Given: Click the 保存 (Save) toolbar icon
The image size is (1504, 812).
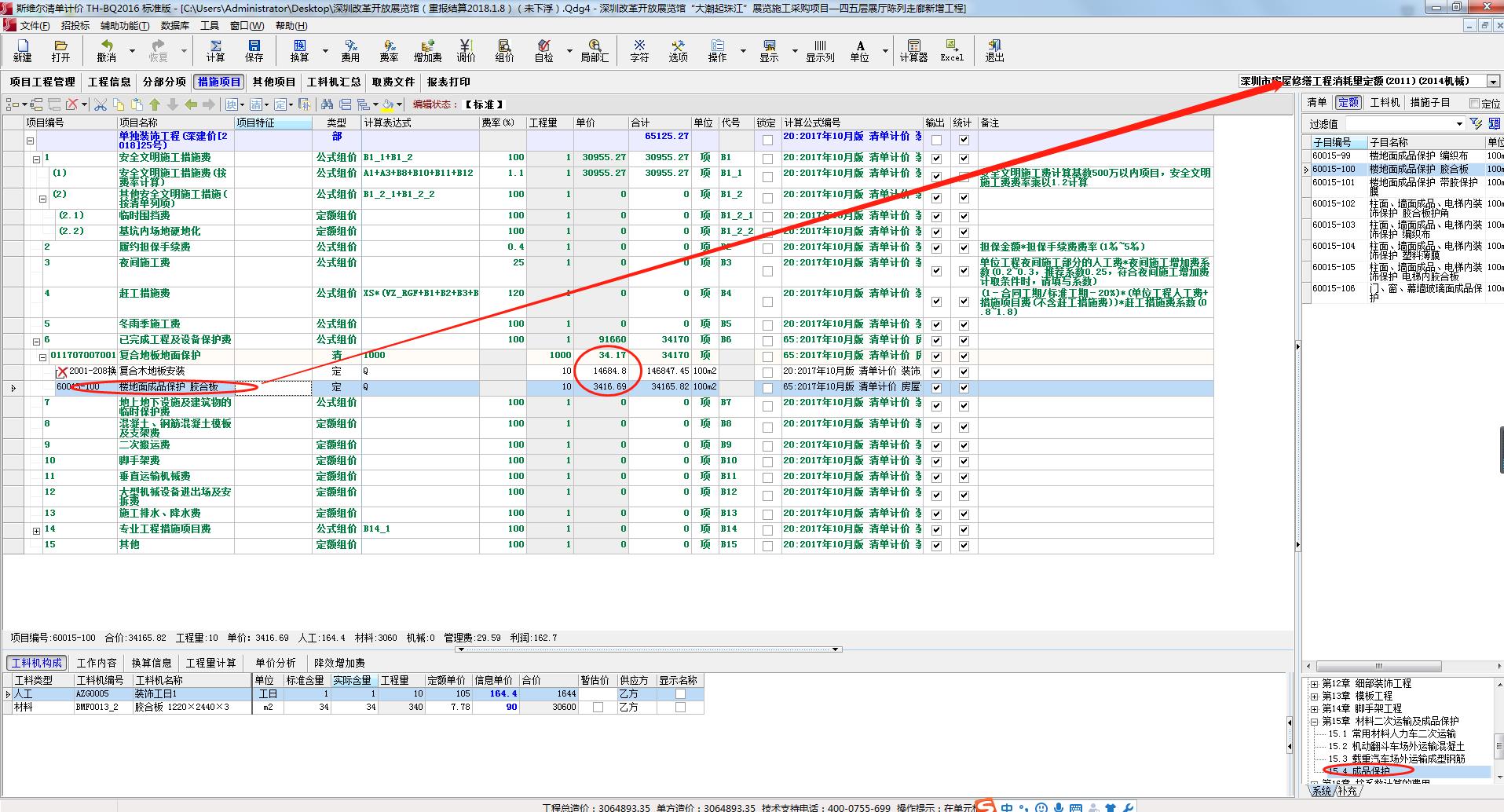Looking at the screenshot, I should 254,51.
